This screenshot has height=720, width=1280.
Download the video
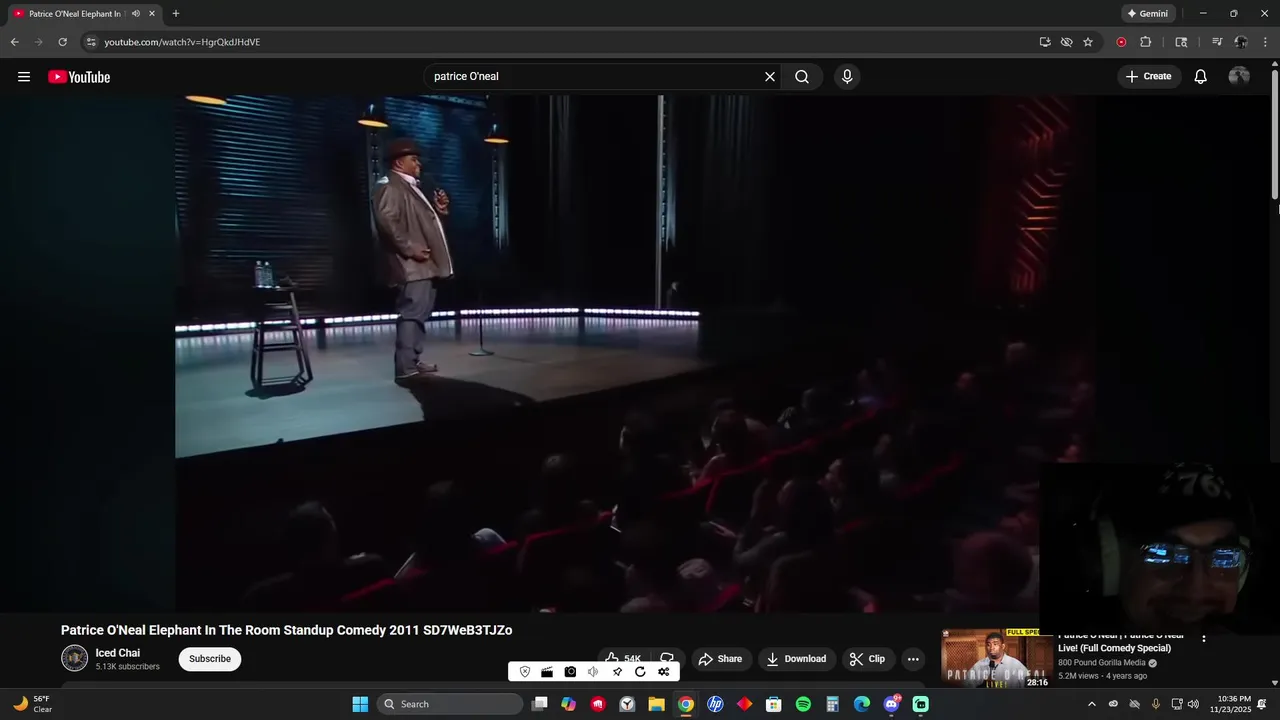click(x=797, y=659)
